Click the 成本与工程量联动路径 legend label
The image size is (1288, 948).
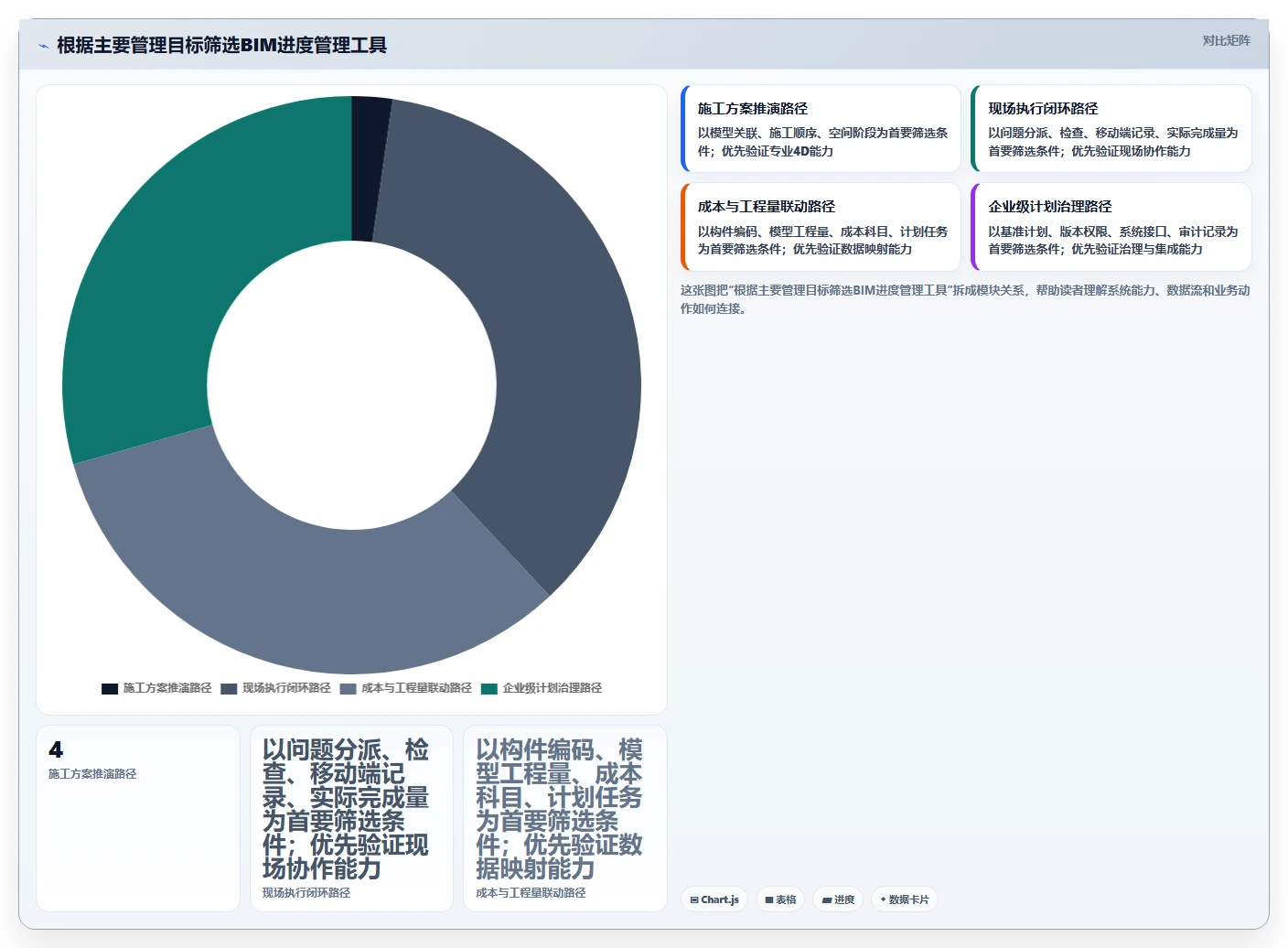pos(416,688)
